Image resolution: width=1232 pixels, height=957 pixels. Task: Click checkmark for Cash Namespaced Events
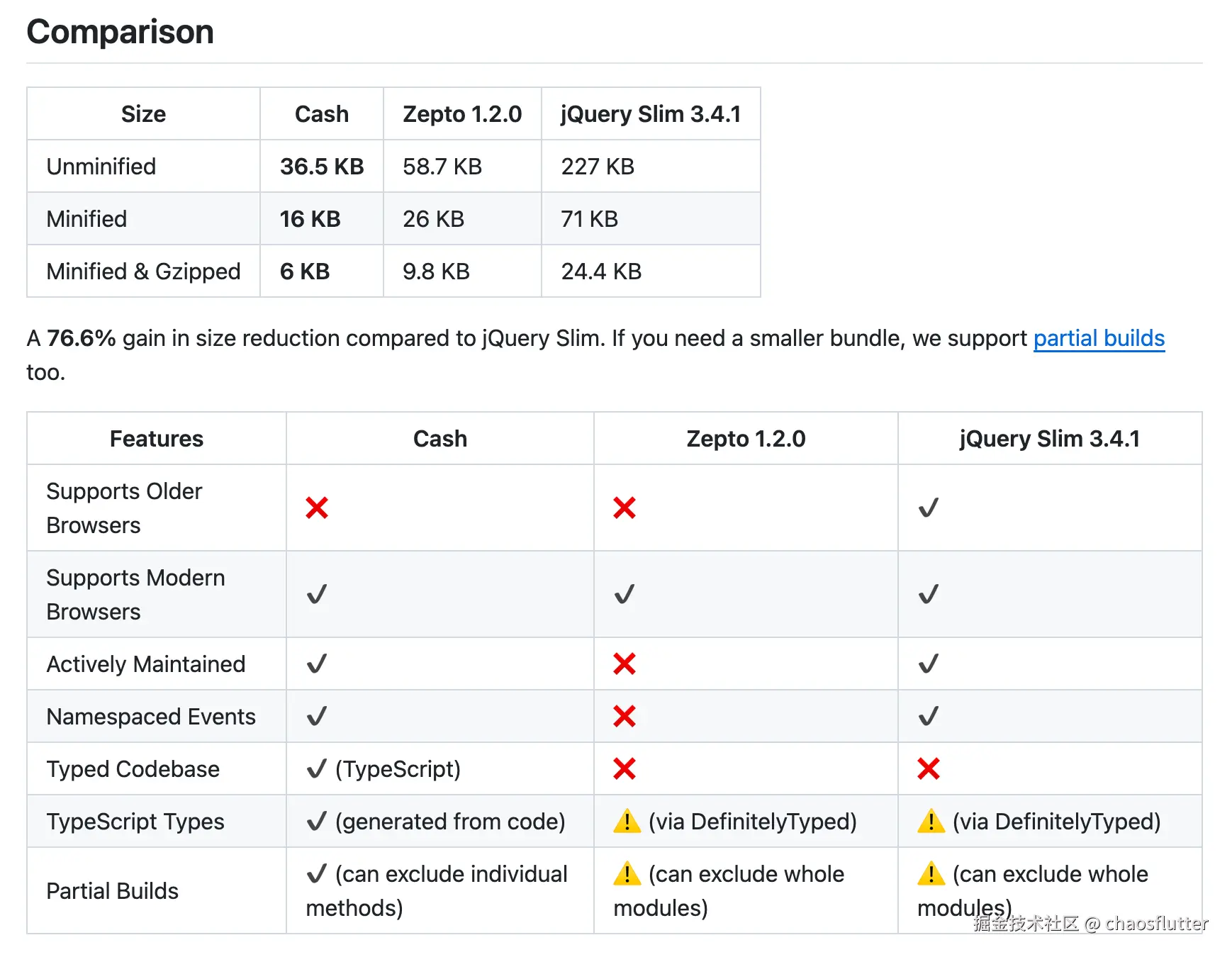(317, 716)
